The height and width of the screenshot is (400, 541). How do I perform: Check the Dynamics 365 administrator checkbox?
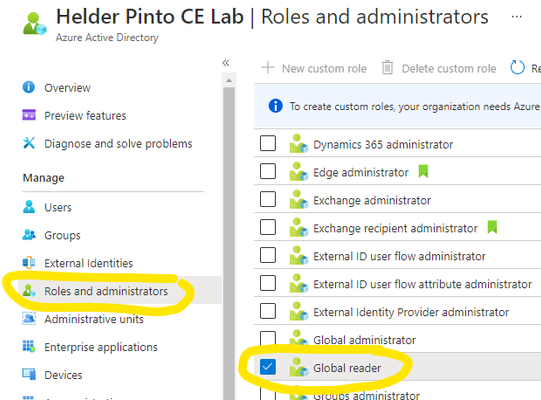(268, 143)
